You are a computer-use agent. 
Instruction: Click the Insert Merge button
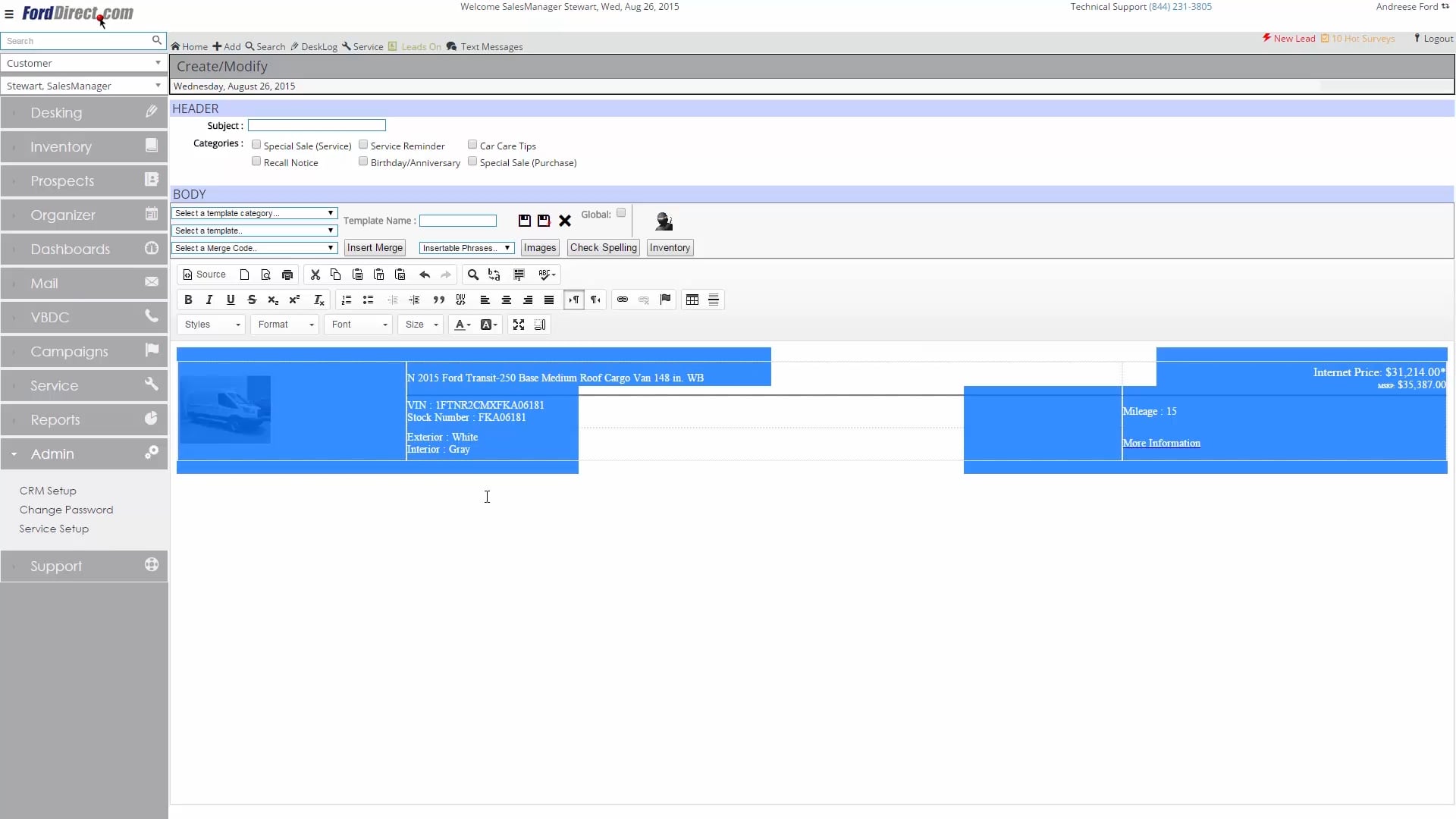[x=375, y=248]
